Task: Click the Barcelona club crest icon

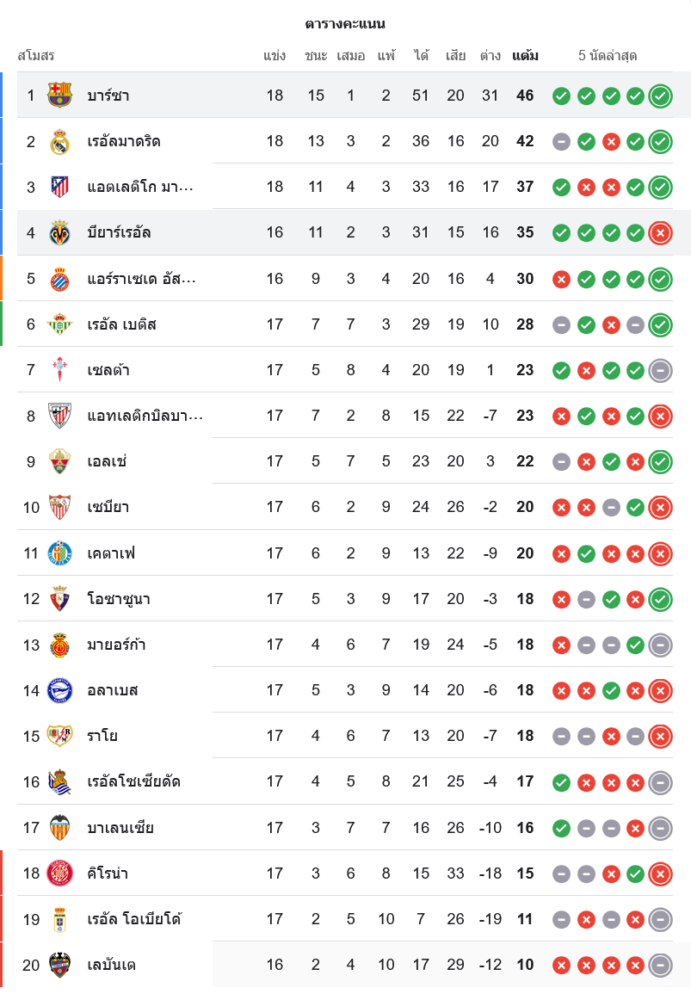Action: coord(60,95)
